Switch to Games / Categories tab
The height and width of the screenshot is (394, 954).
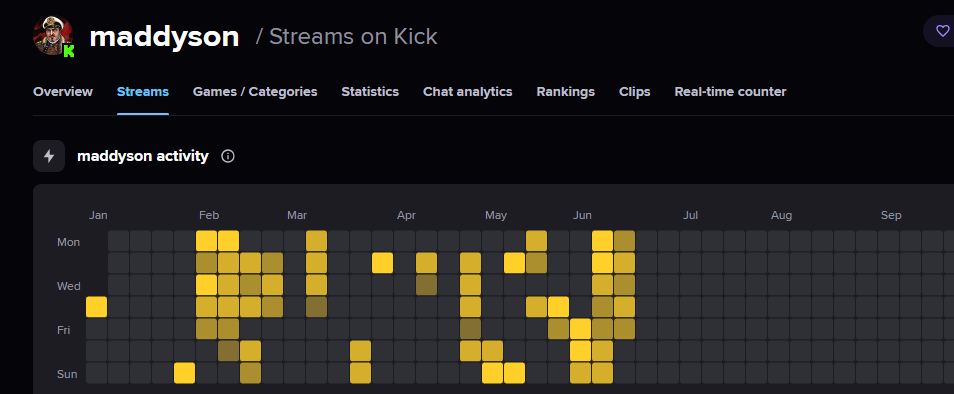[255, 92]
